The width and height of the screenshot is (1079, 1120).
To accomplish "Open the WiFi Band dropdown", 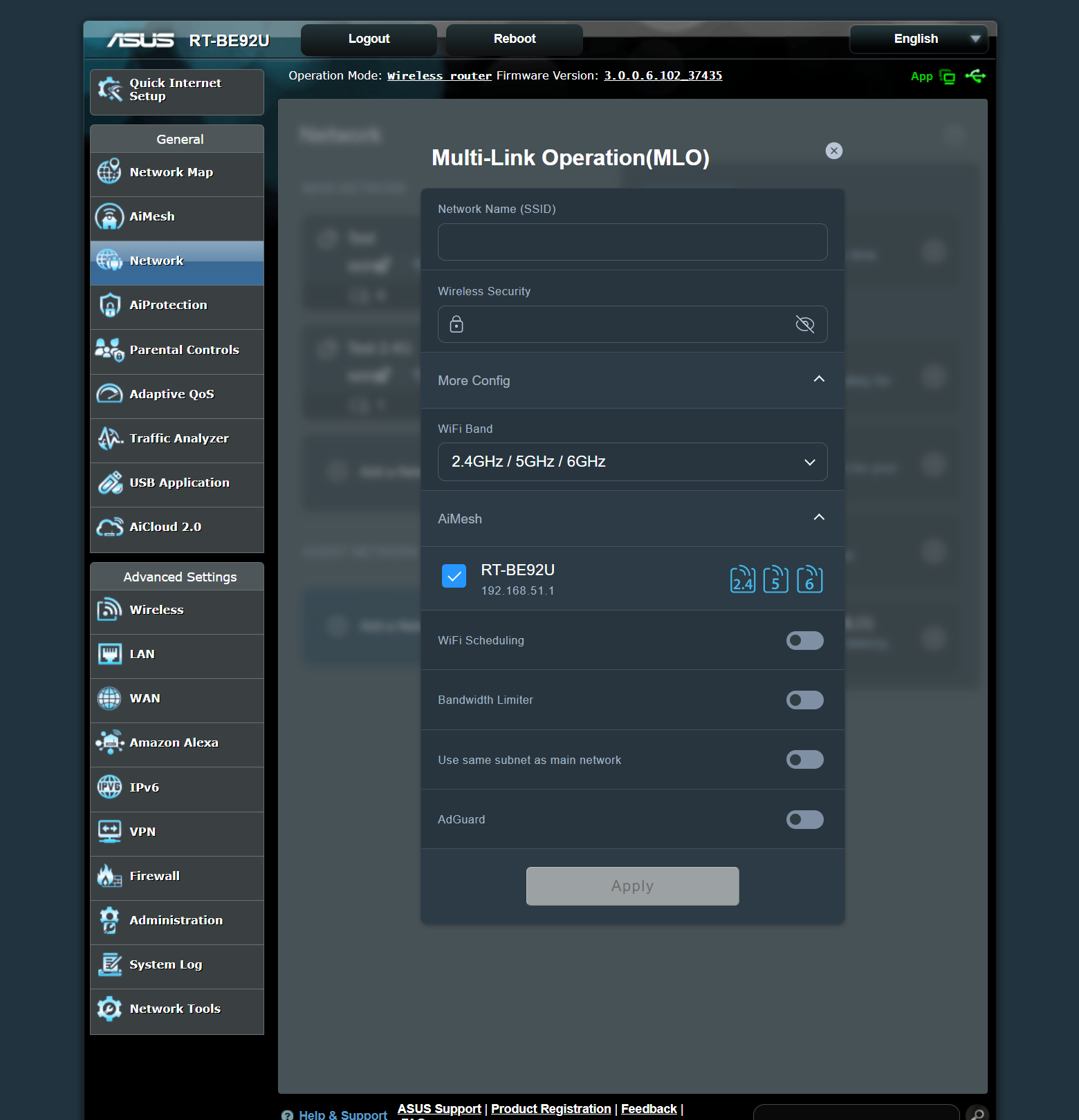I will 633,462.
